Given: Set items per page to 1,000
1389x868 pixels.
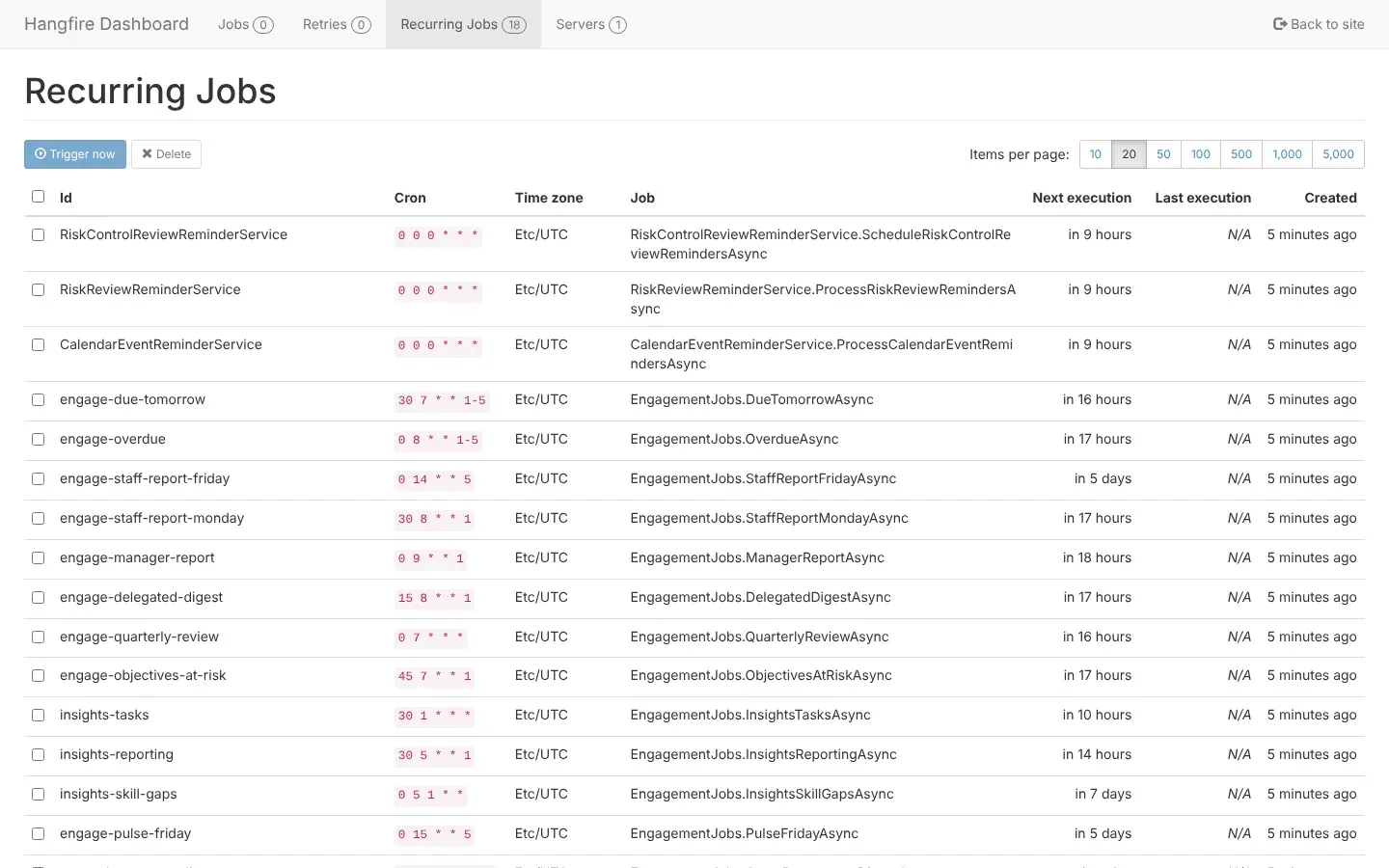Looking at the screenshot, I should tap(1288, 154).
